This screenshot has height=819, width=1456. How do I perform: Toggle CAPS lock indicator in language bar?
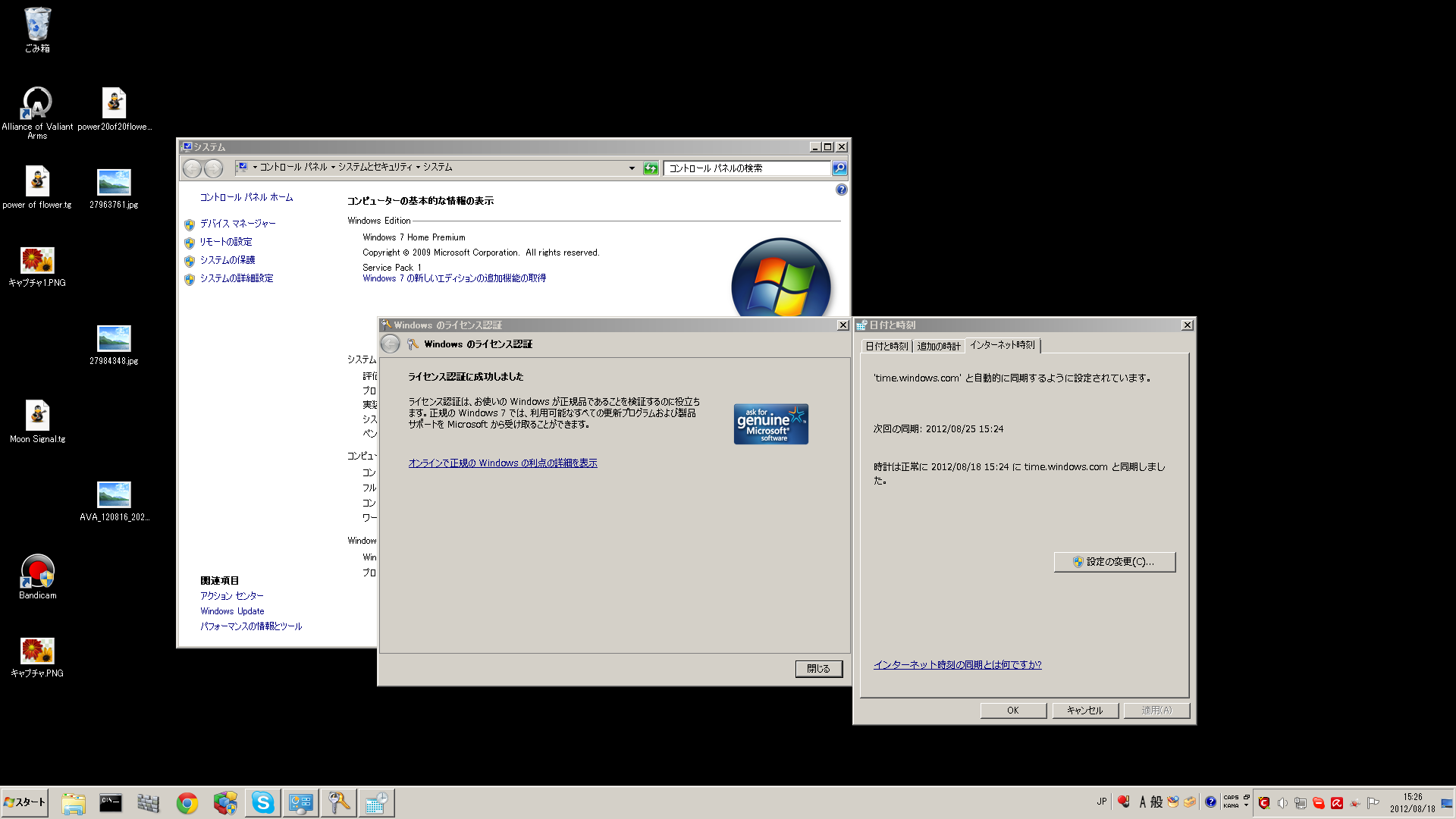(1231, 798)
